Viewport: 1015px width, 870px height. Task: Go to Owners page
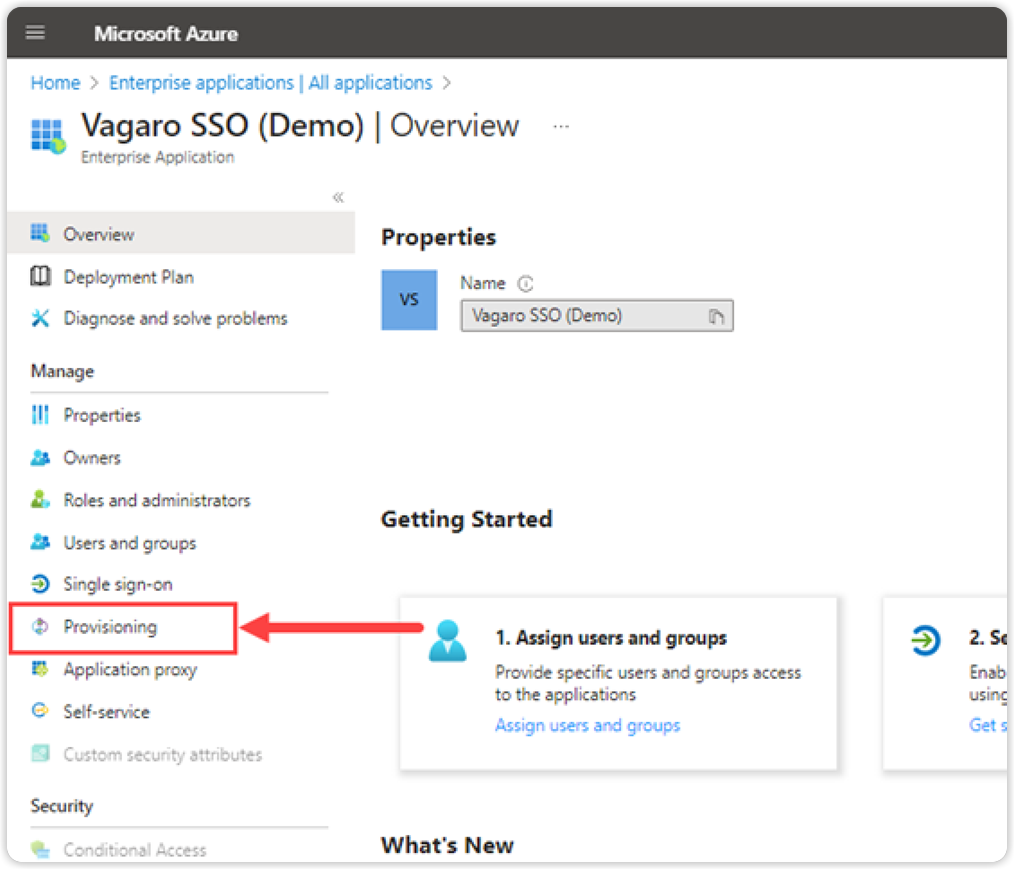[92, 458]
